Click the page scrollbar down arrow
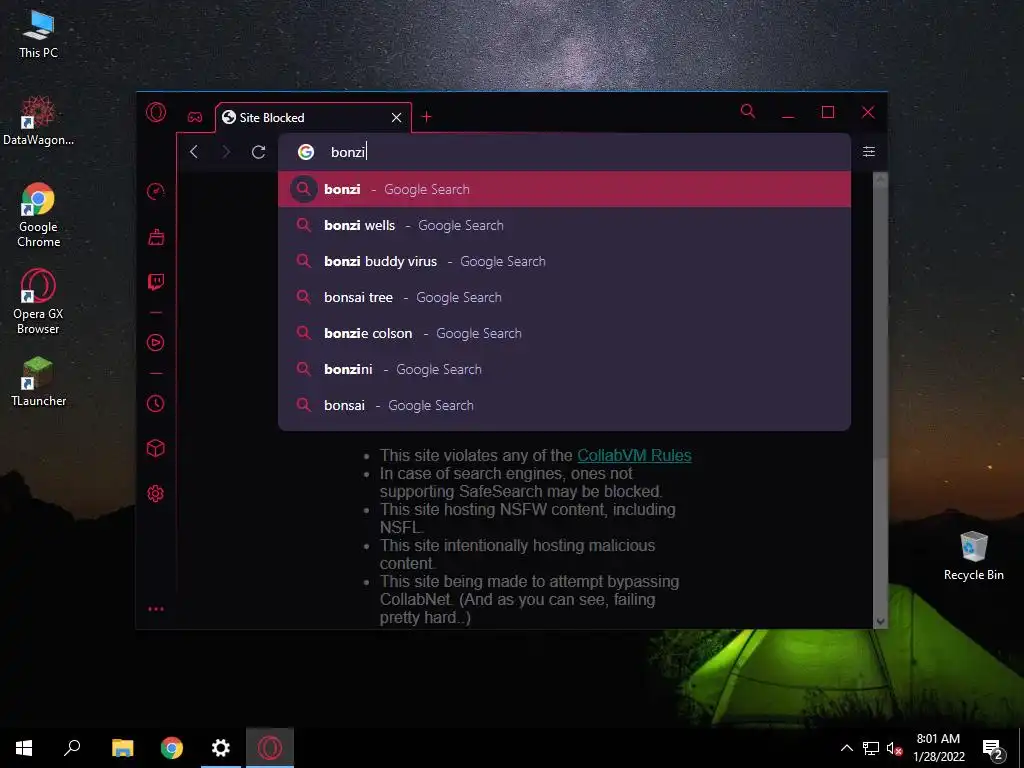The width and height of the screenshot is (1024, 768). [x=880, y=621]
